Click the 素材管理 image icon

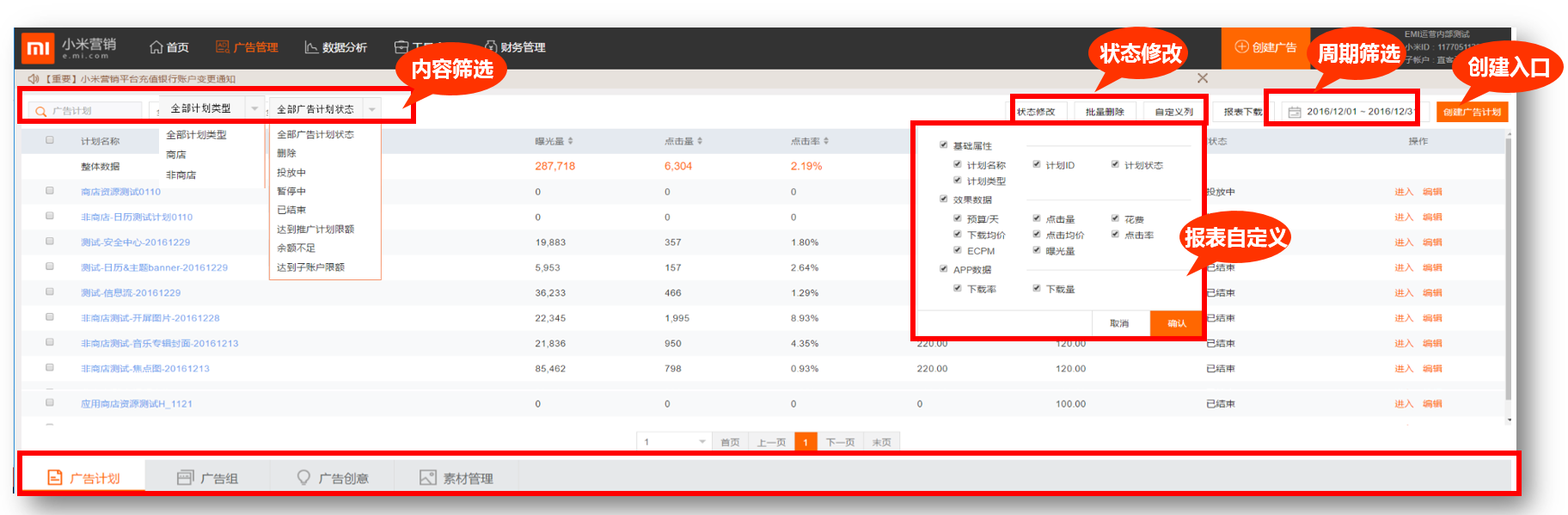tap(427, 478)
